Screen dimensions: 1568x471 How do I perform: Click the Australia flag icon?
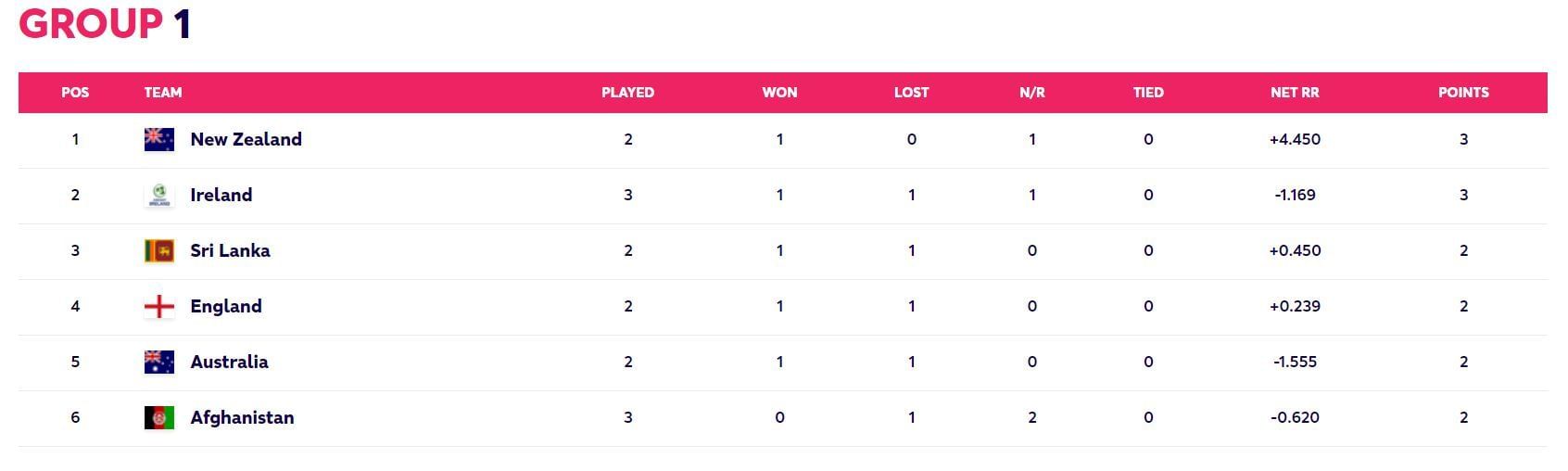pos(159,362)
